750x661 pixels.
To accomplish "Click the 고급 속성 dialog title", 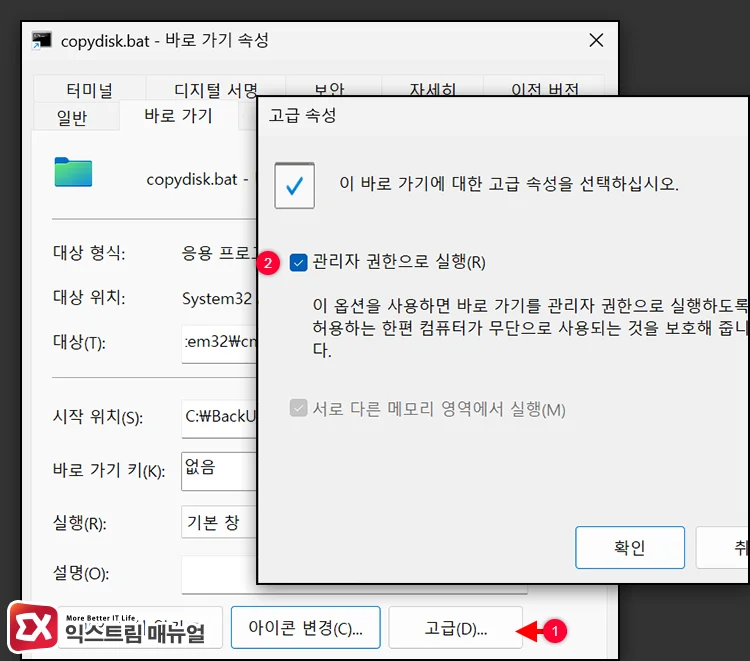I will 302,115.
